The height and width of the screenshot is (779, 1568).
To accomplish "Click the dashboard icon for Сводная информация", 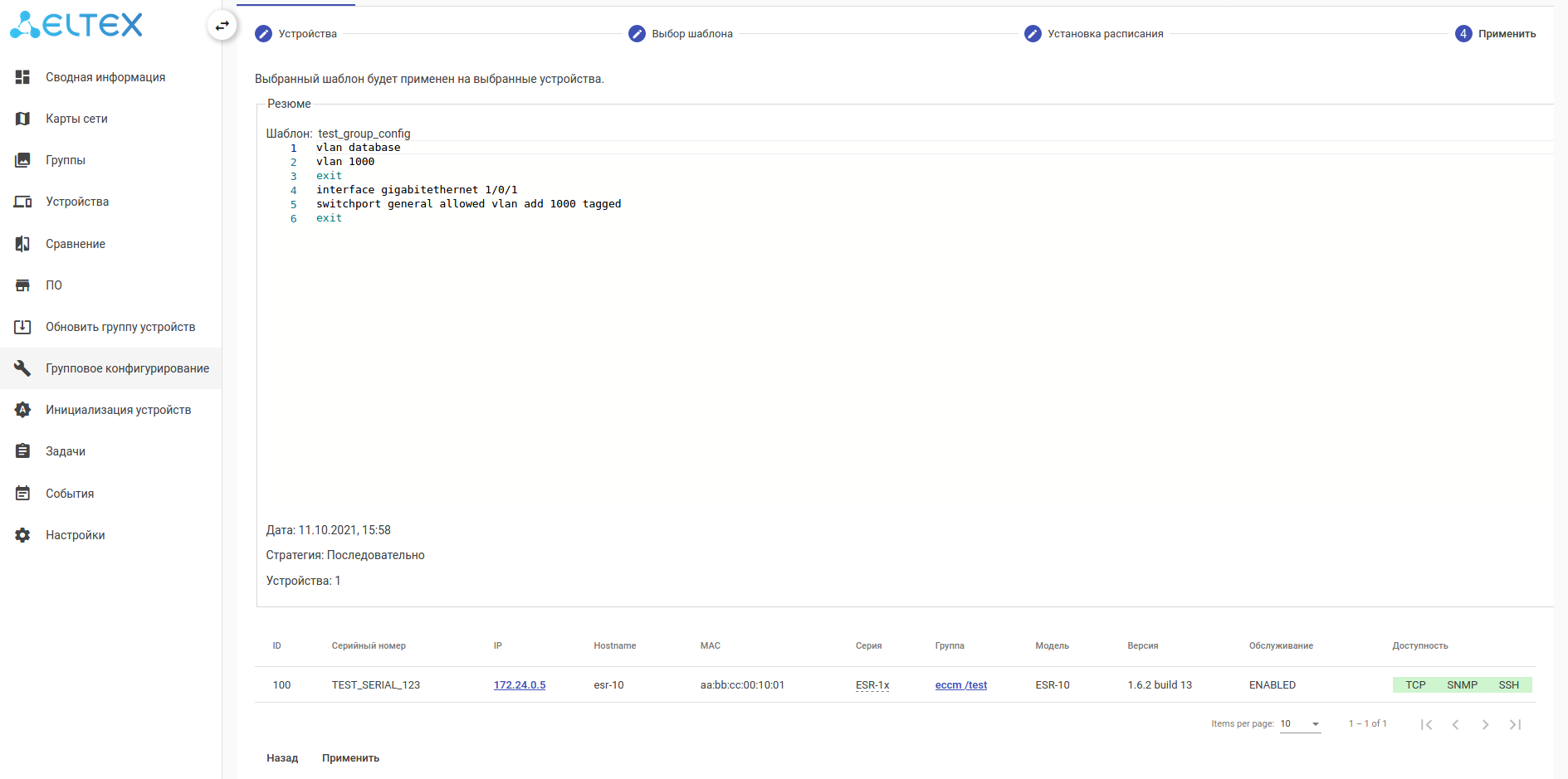I will point(22,77).
